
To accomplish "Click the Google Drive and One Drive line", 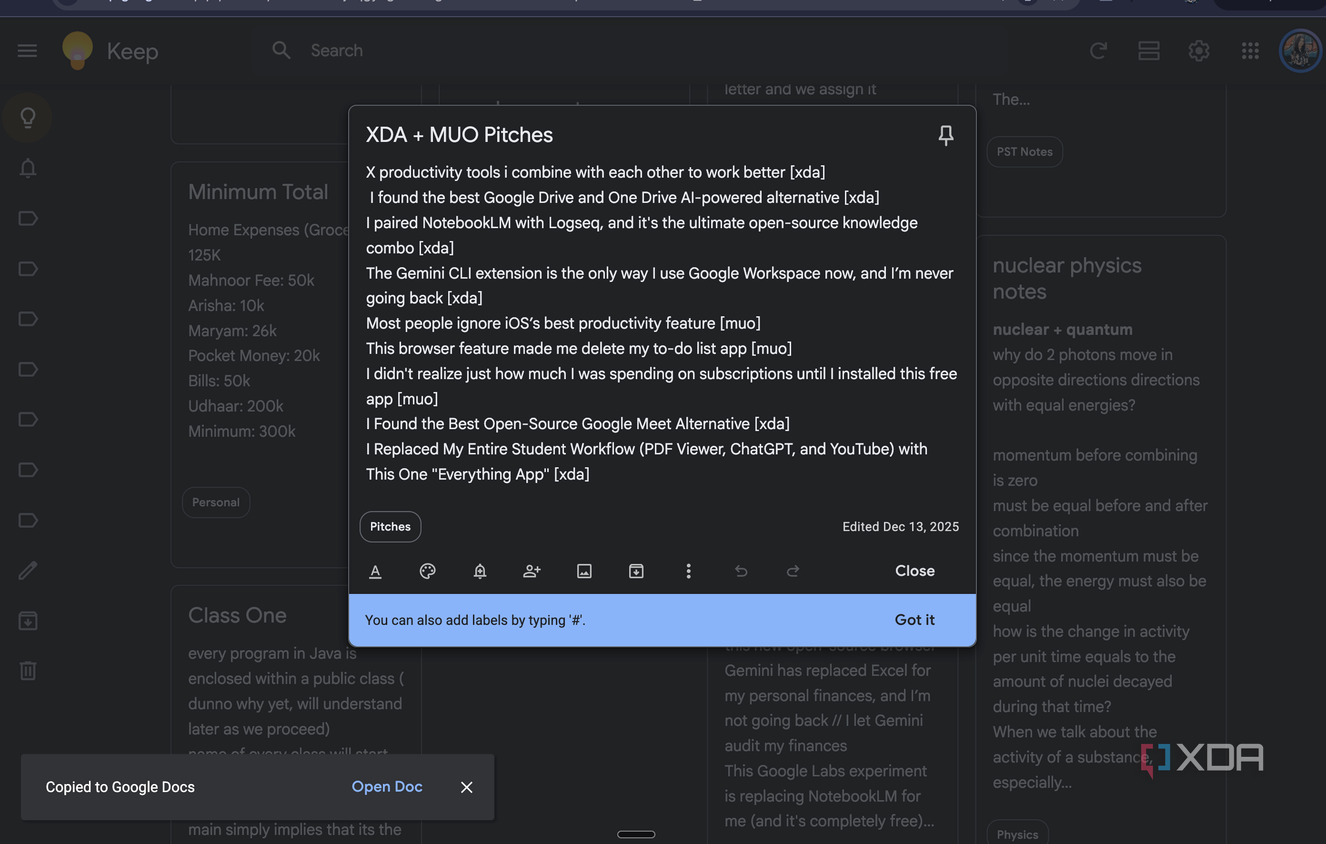I will click(x=625, y=198).
